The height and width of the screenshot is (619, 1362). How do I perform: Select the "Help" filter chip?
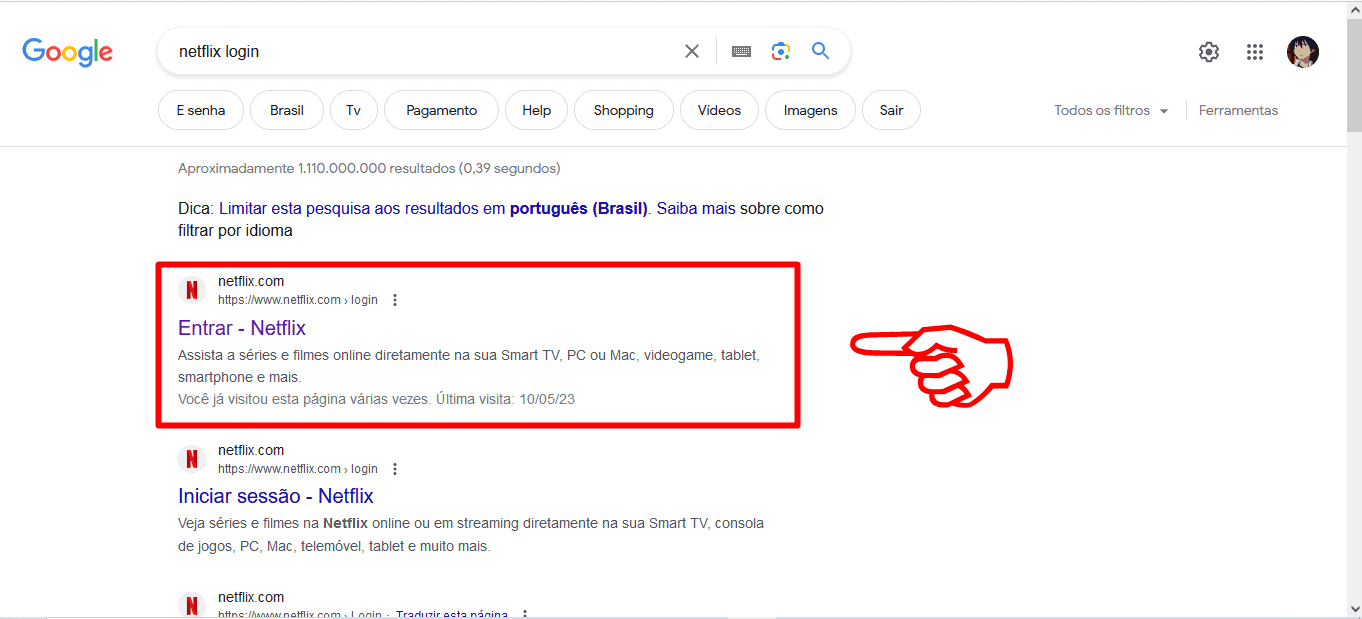[x=536, y=110]
